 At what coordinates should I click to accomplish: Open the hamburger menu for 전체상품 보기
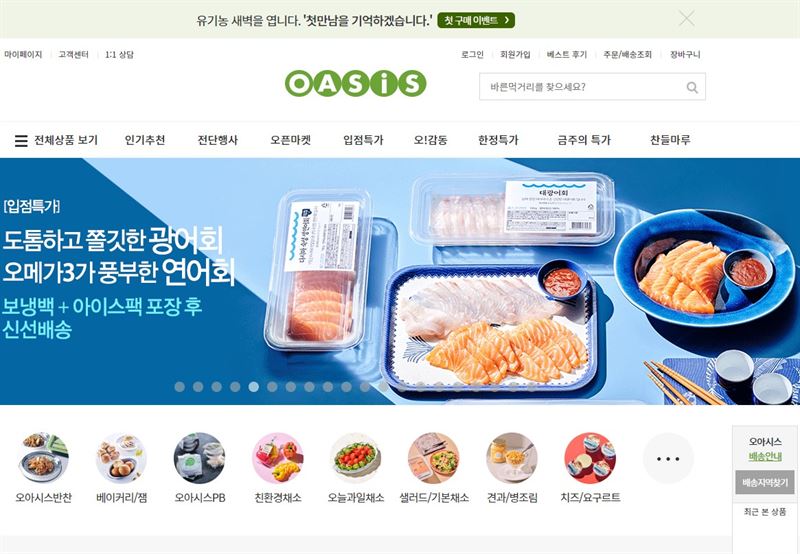pyautogui.click(x=21, y=140)
